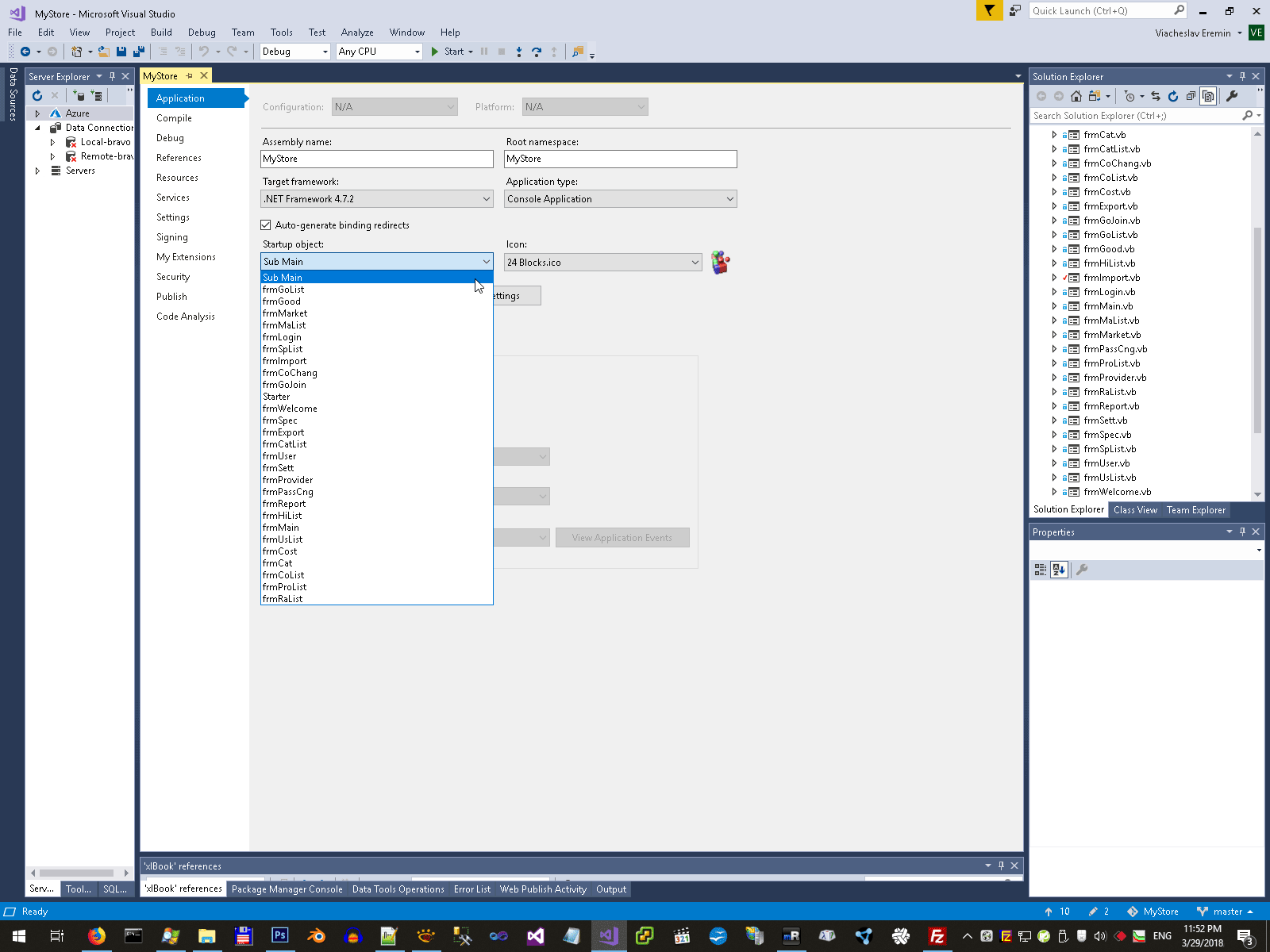Open the Target framework dropdown

coord(377,199)
